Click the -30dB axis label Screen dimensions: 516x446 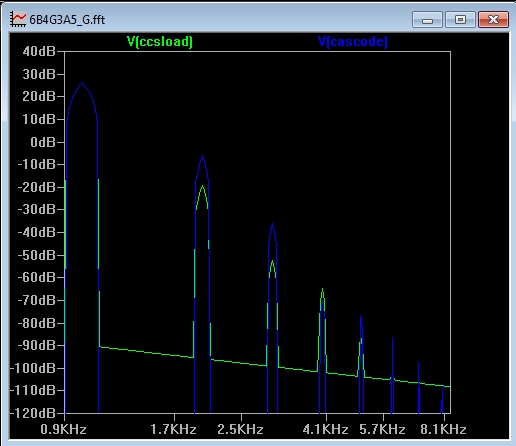click(36, 210)
